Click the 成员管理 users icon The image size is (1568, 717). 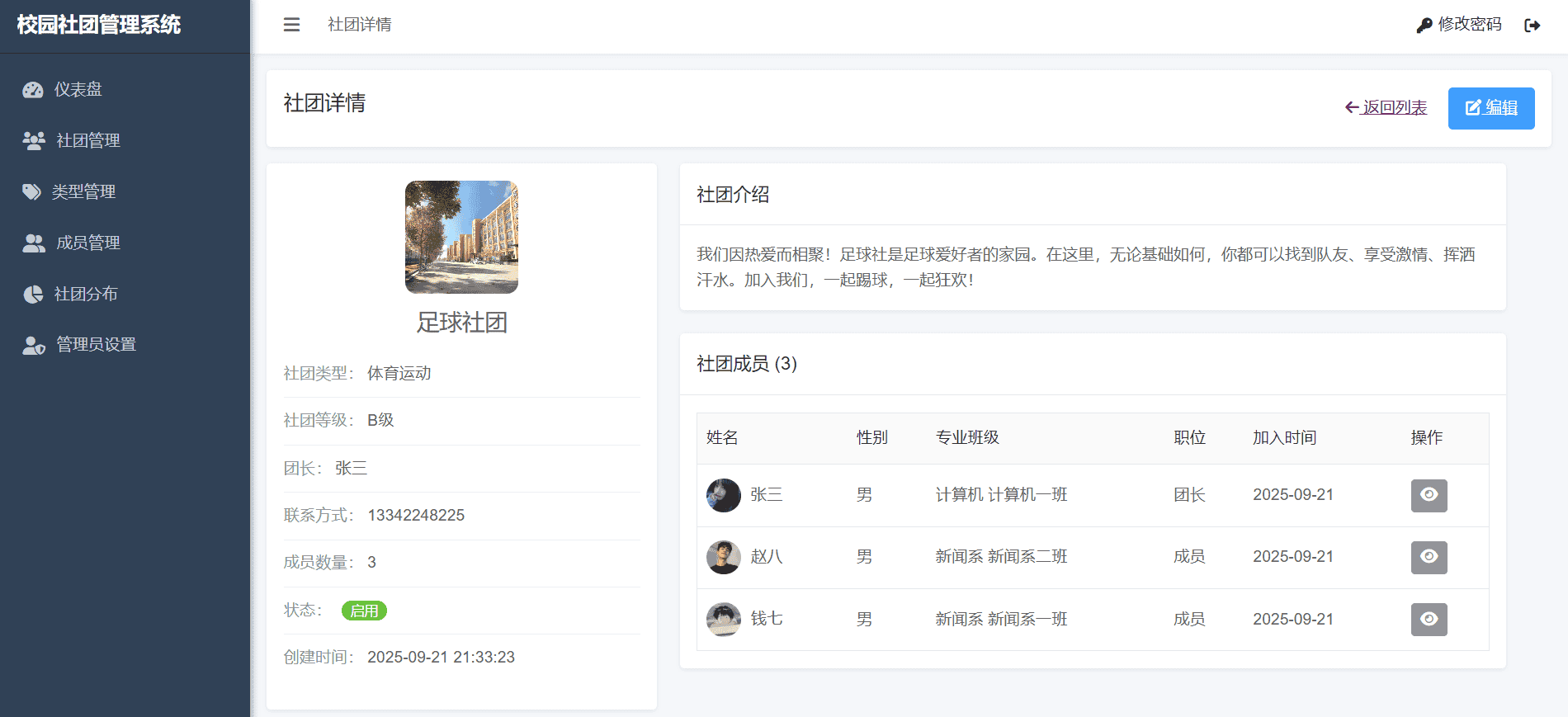(x=34, y=243)
